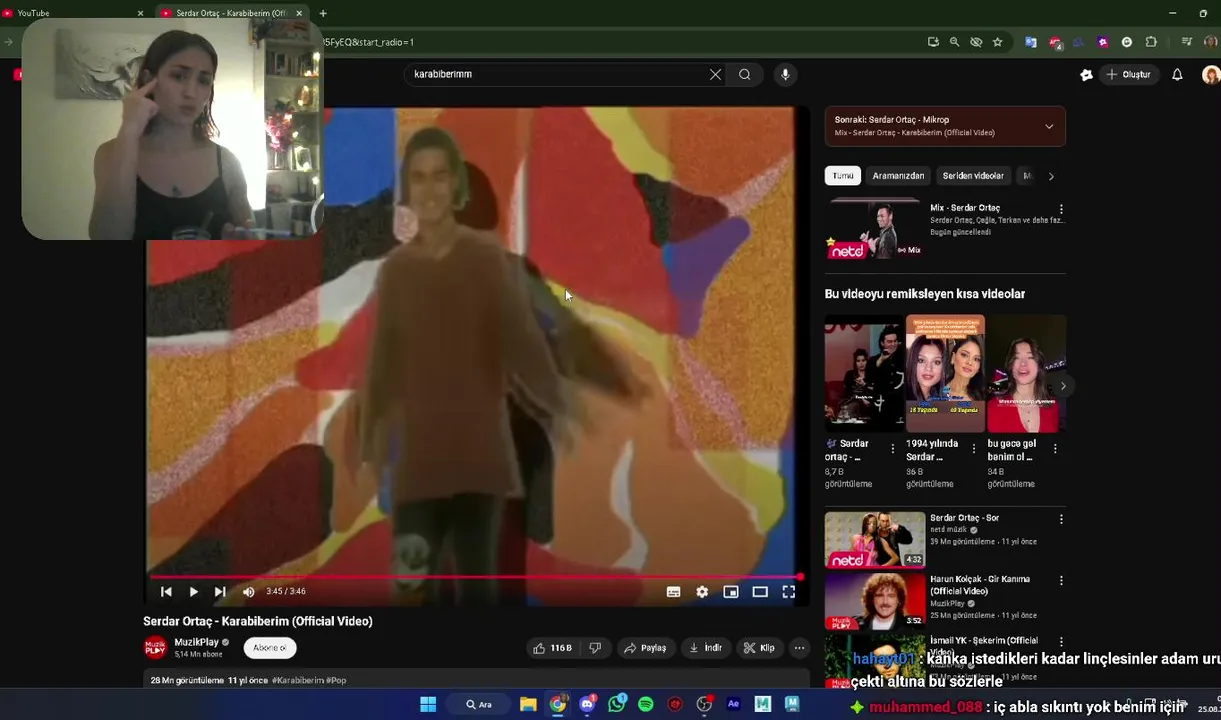1221x720 pixels.
Task: Bookmark this page with the star
Action: tap(997, 42)
